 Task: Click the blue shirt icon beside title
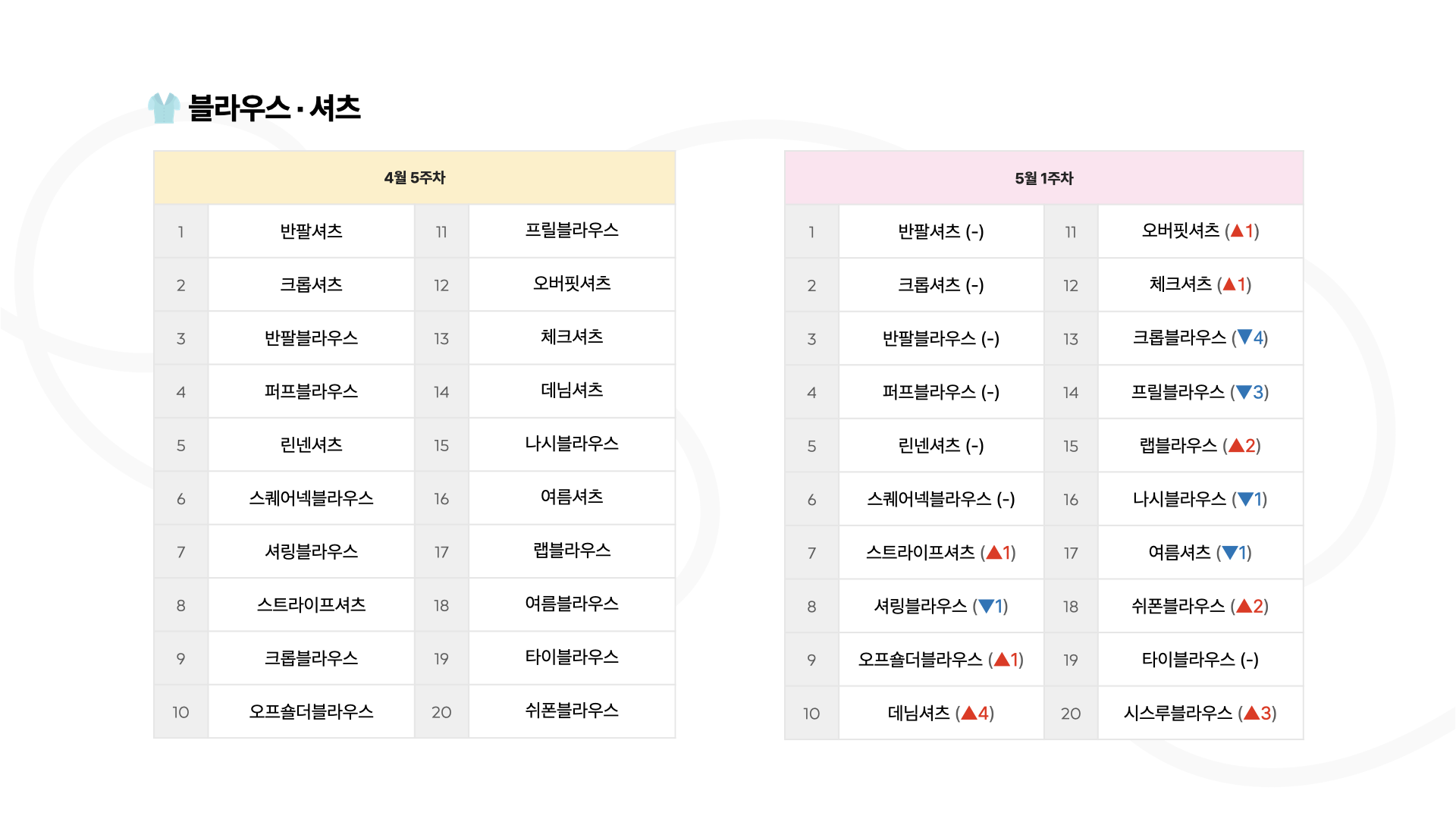tap(164, 108)
